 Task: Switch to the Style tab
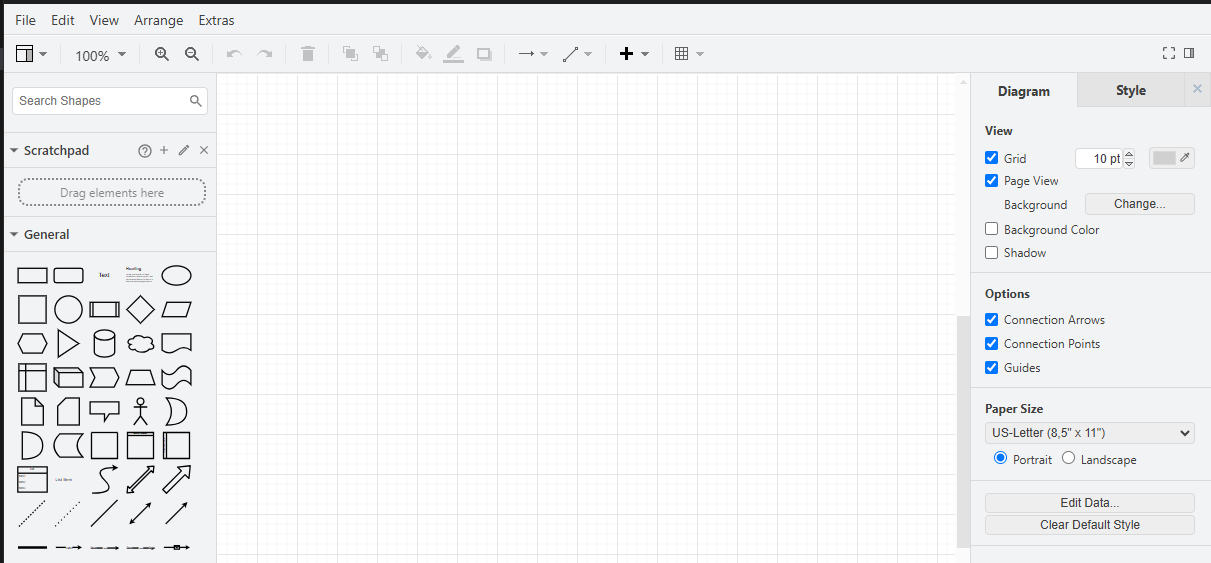coord(1130,91)
